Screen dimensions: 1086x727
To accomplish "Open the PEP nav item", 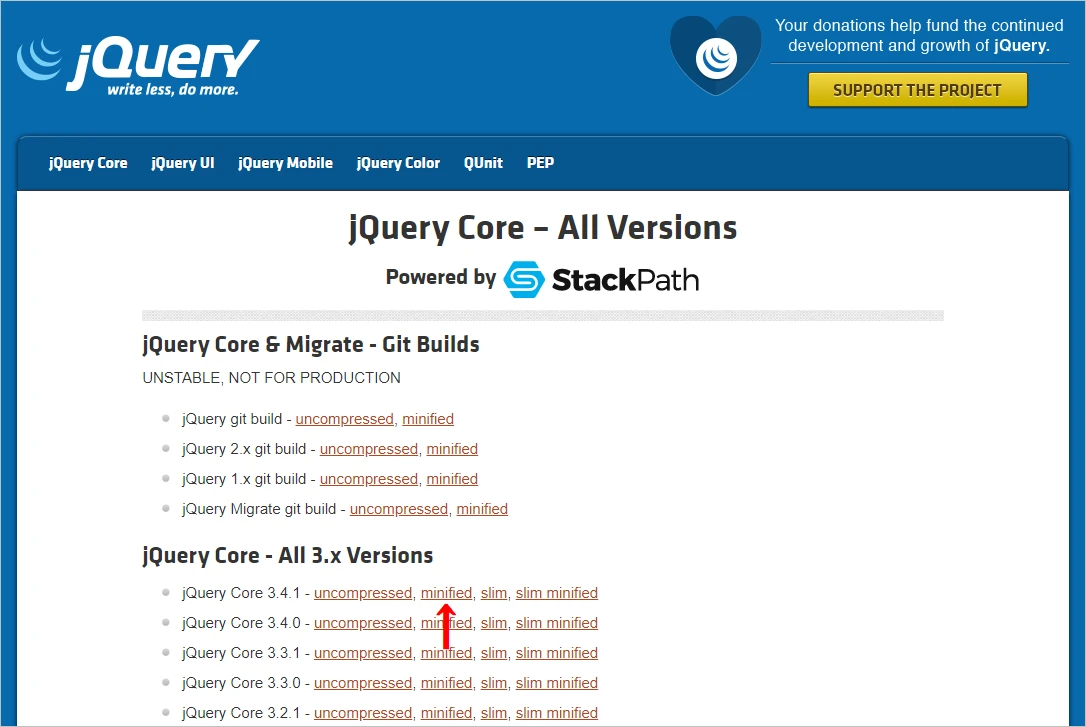I will pos(540,163).
